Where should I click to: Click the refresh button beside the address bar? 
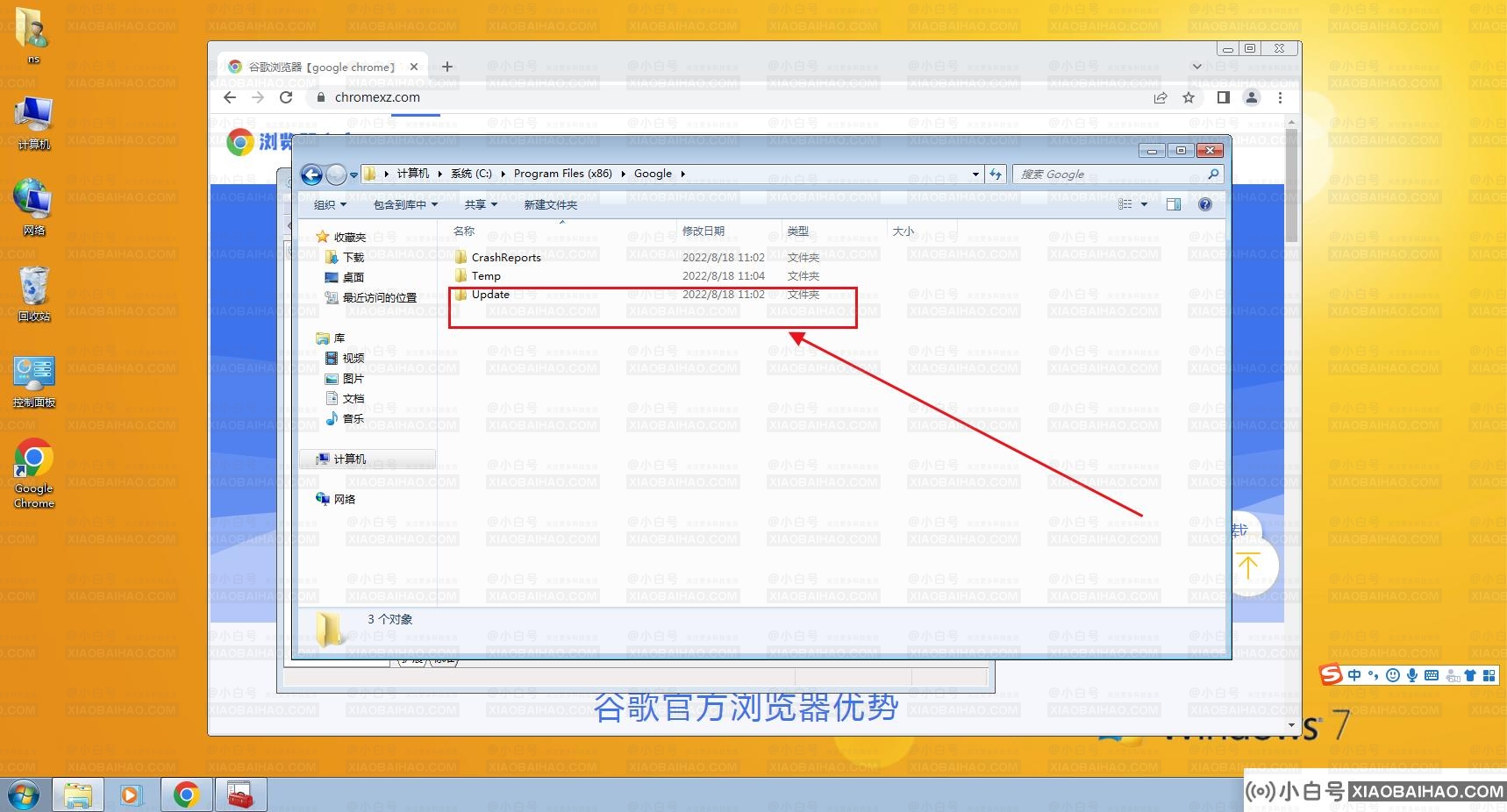(996, 175)
